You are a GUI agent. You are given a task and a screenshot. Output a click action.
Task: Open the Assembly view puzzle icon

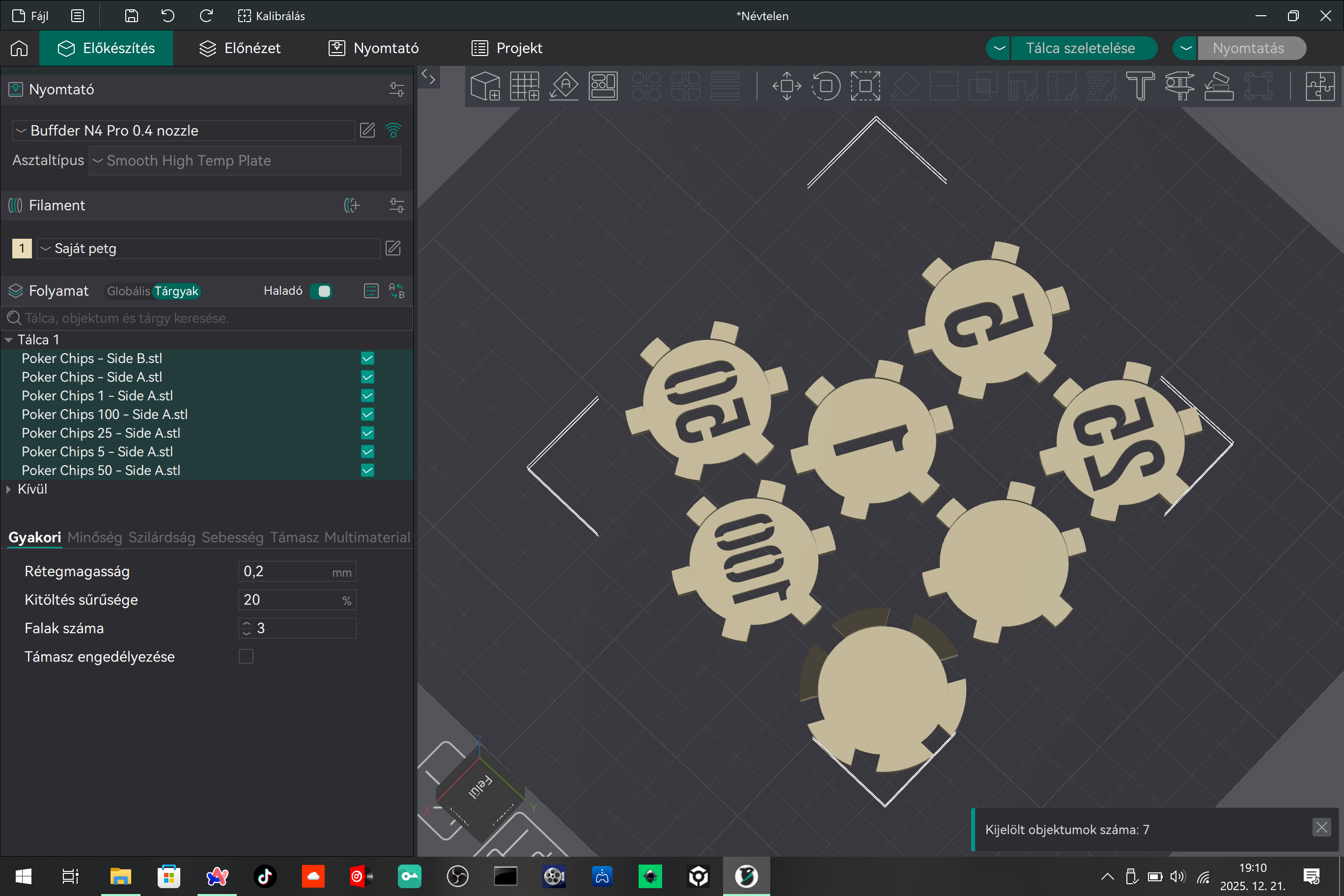pos(1320,86)
